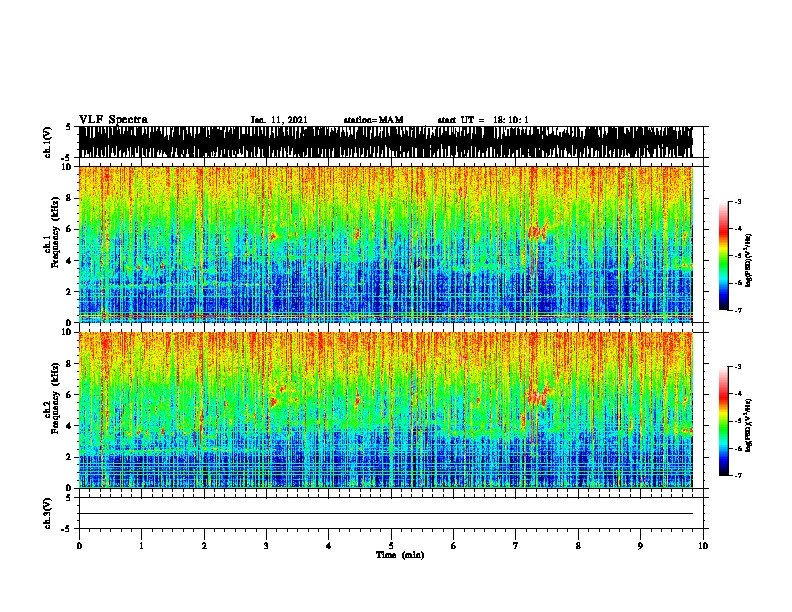Click the "ch.3(V)" axis label
The width and height of the screenshot is (792, 612).
pyautogui.click(x=47, y=514)
